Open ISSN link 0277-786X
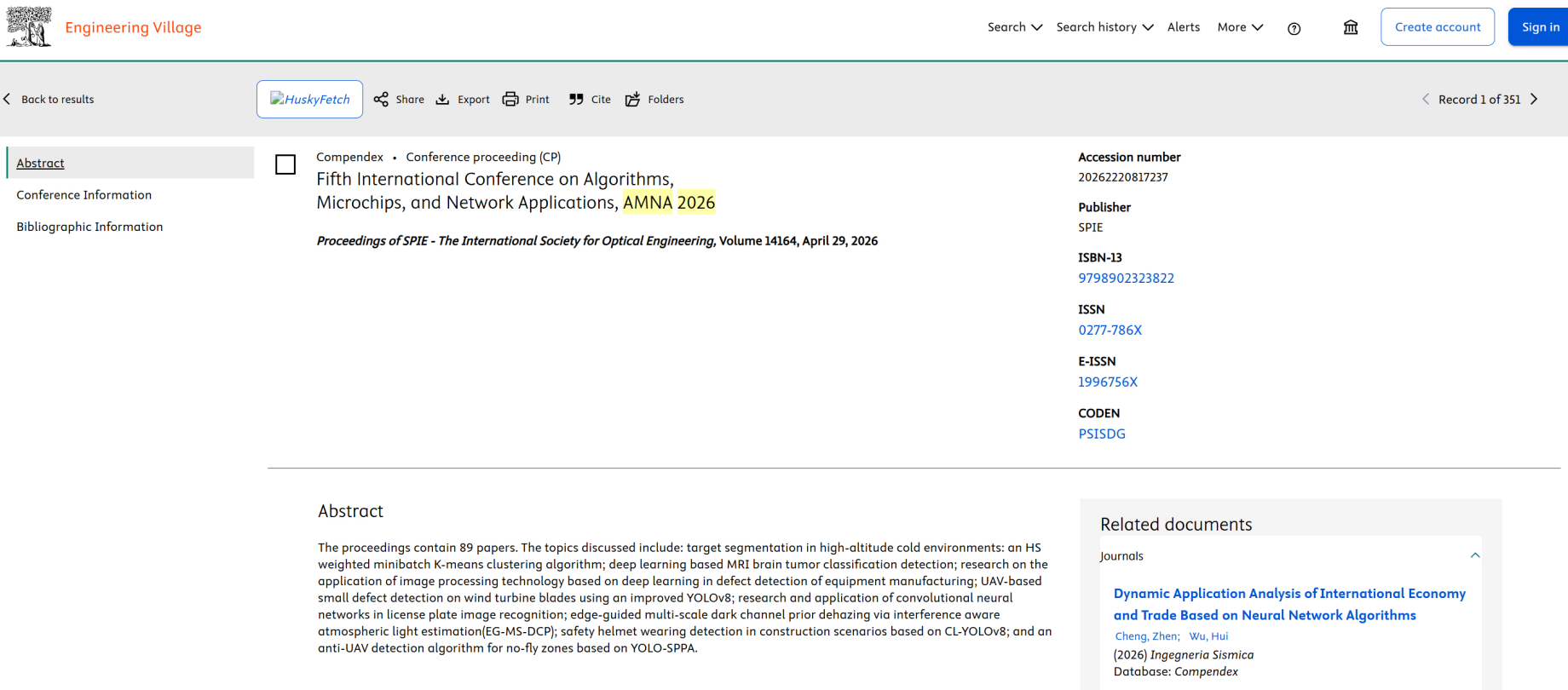The image size is (1568, 690). point(1110,331)
